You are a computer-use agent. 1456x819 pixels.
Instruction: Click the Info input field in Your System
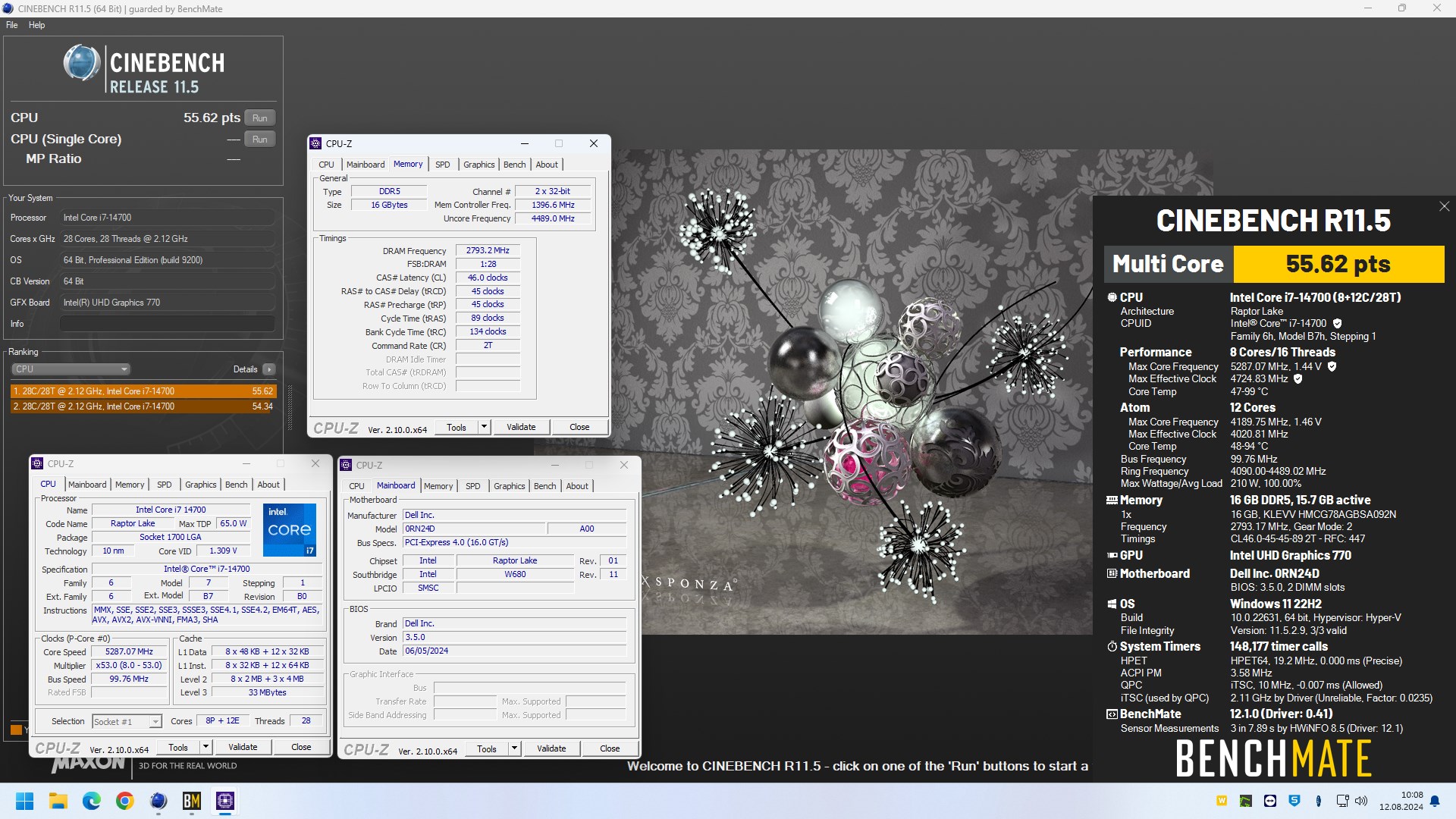167,324
